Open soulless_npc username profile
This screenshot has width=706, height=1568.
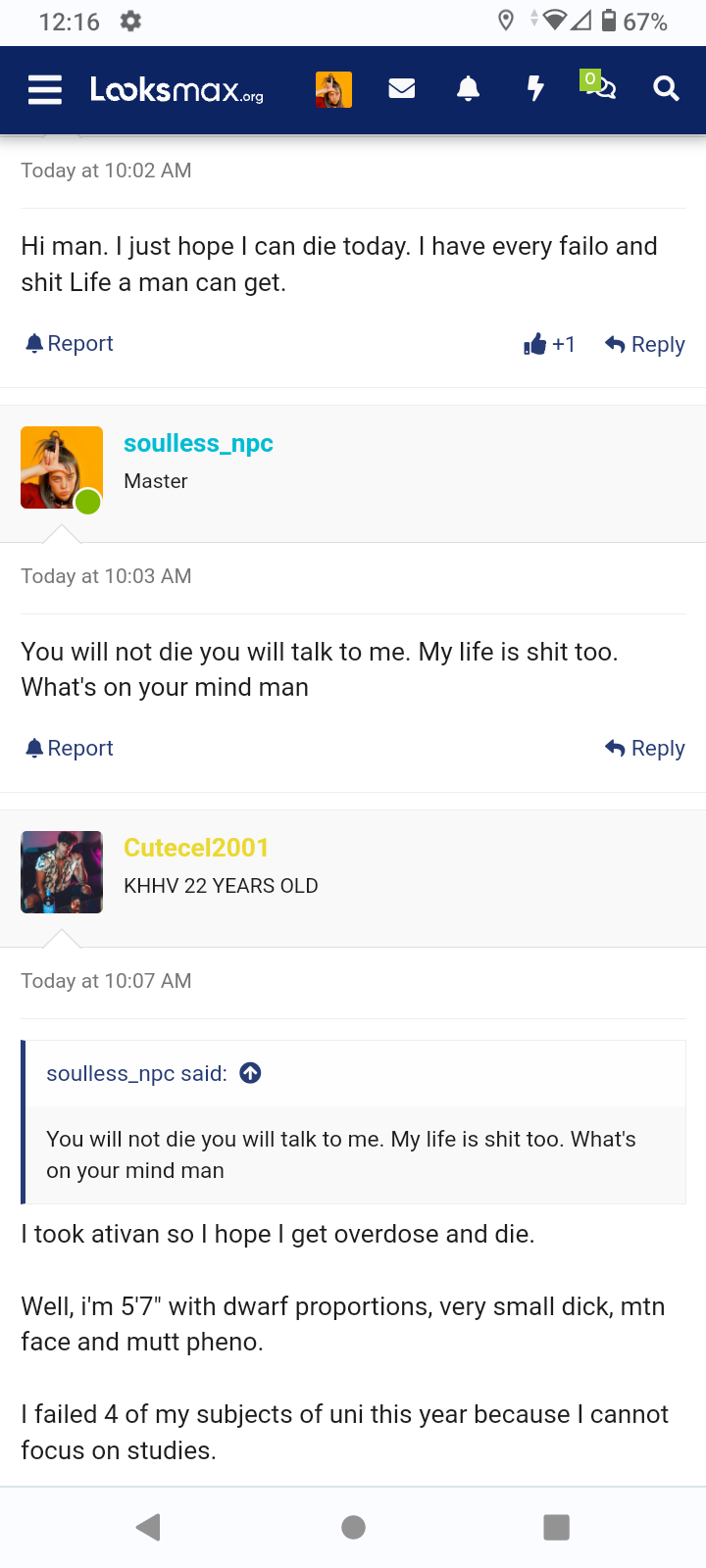(198, 443)
